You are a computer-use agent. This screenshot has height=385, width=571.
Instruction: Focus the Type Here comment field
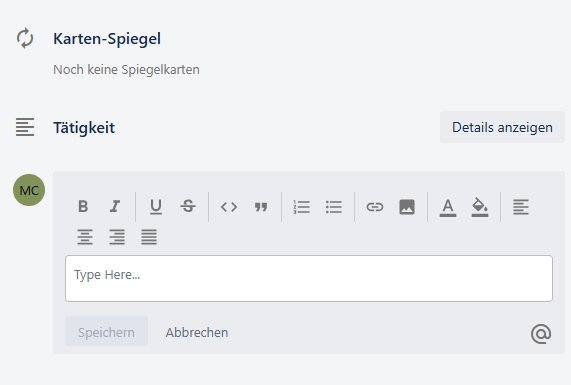pos(309,278)
